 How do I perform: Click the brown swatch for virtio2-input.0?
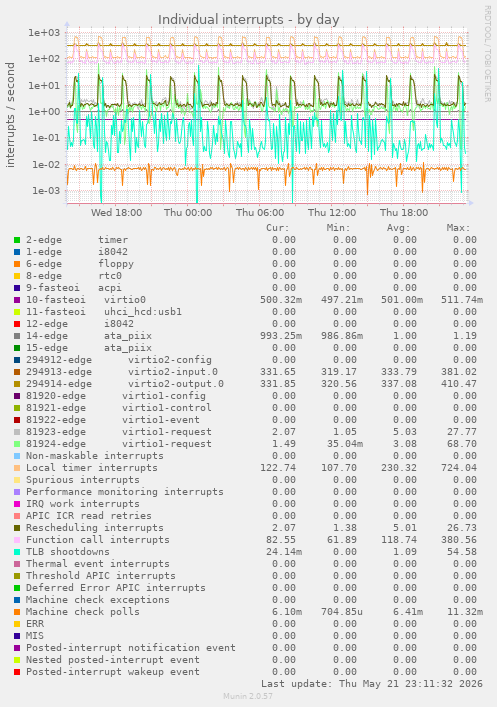[17, 372]
